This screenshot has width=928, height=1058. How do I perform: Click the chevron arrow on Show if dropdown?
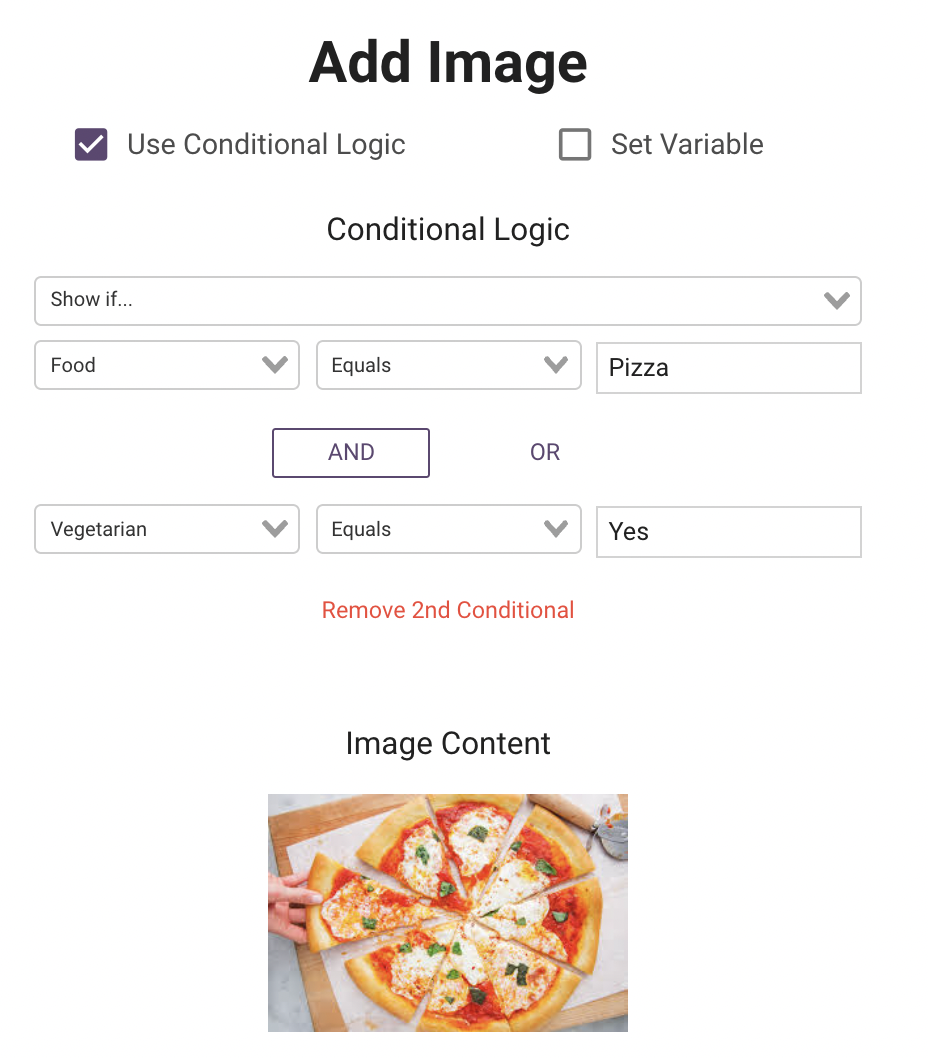click(836, 300)
